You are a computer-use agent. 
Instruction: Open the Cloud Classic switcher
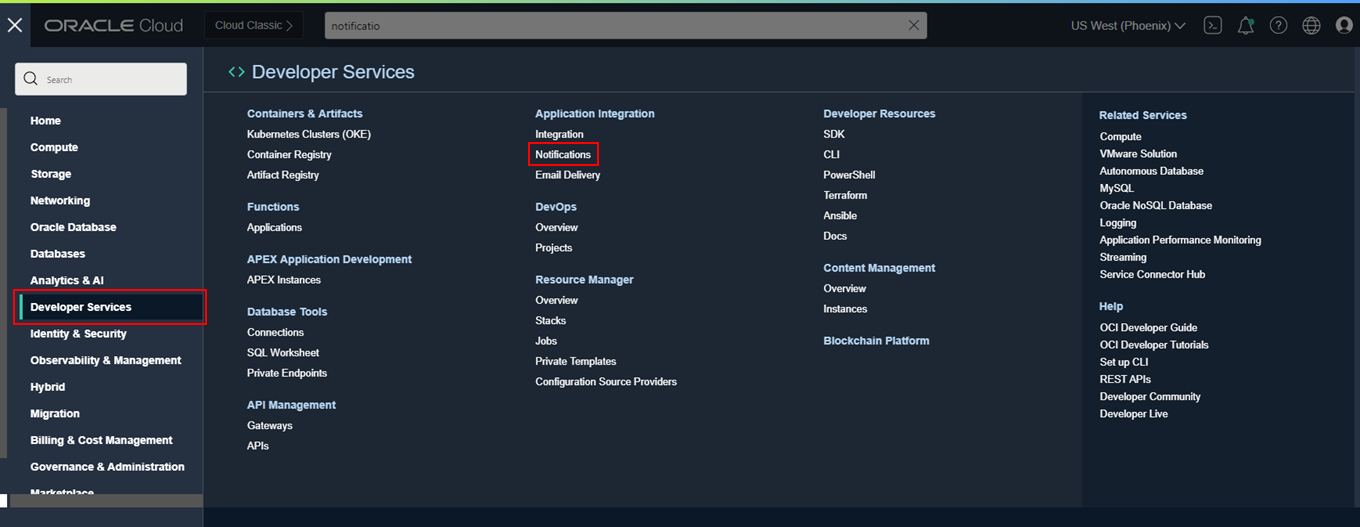(254, 25)
